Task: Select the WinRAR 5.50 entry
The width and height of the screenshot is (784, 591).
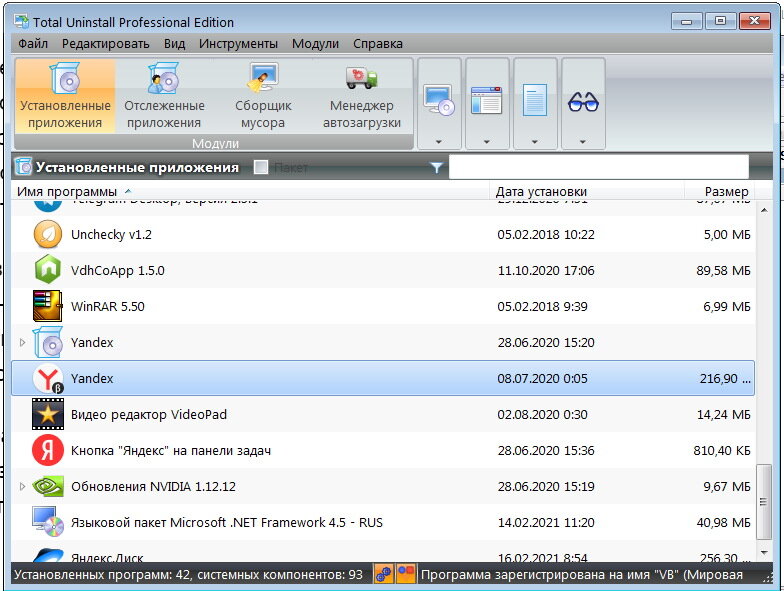Action: coord(108,306)
